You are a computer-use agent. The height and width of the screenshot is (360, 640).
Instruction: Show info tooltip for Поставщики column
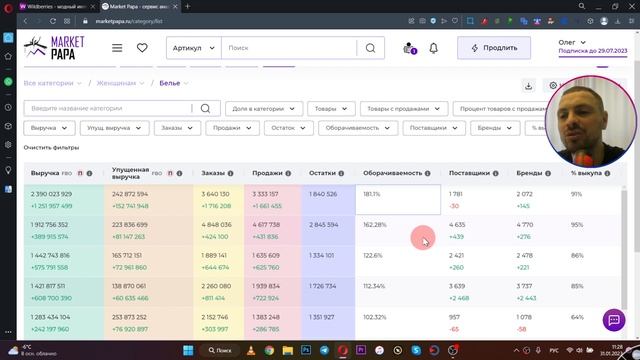click(x=496, y=173)
